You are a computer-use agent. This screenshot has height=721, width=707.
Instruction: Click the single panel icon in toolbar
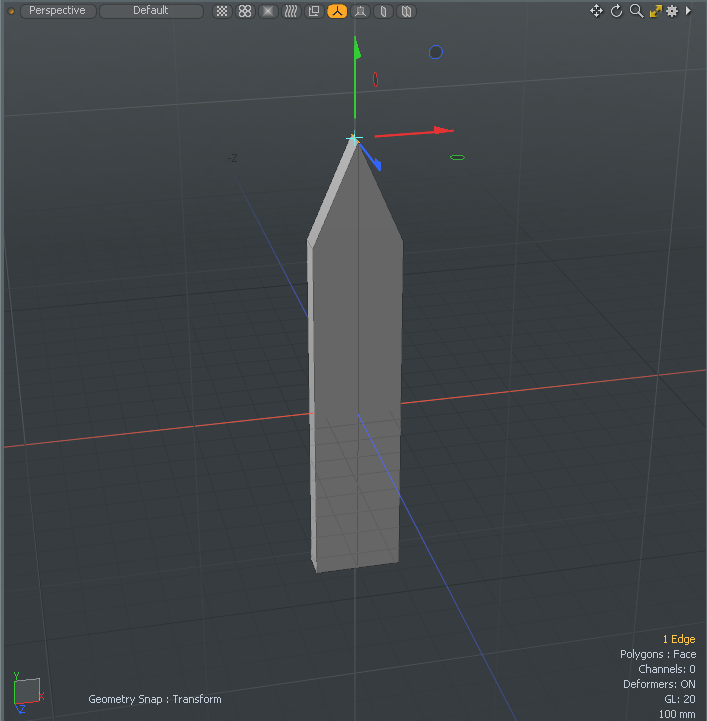pyautogui.click(x=383, y=11)
